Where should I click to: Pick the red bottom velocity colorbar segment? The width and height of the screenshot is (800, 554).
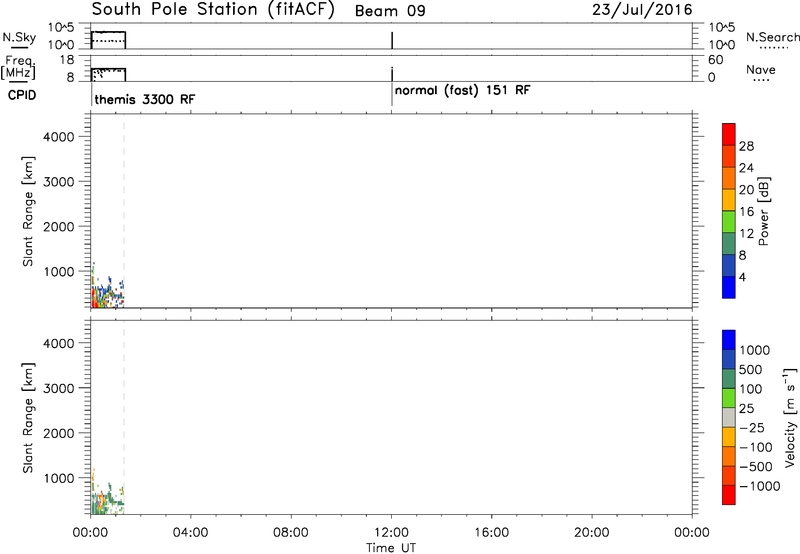click(729, 495)
